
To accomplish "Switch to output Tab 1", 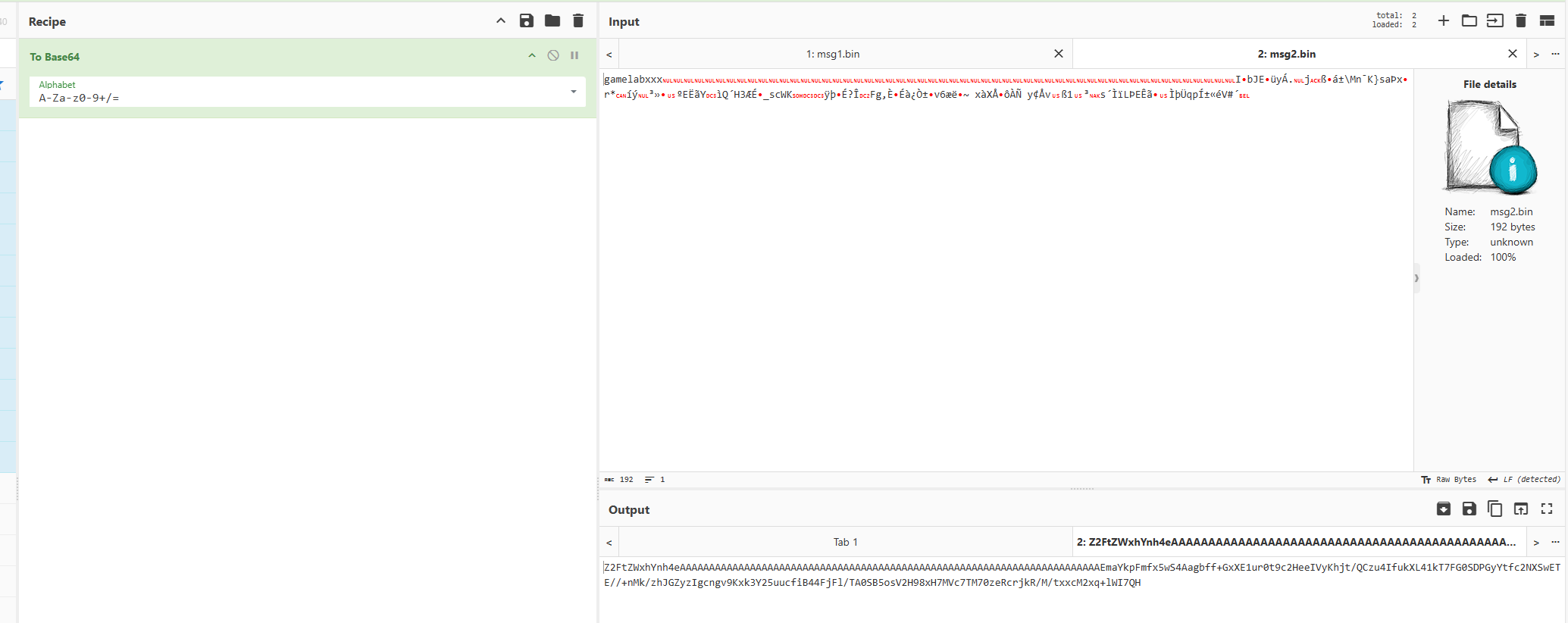I will pyautogui.click(x=845, y=542).
